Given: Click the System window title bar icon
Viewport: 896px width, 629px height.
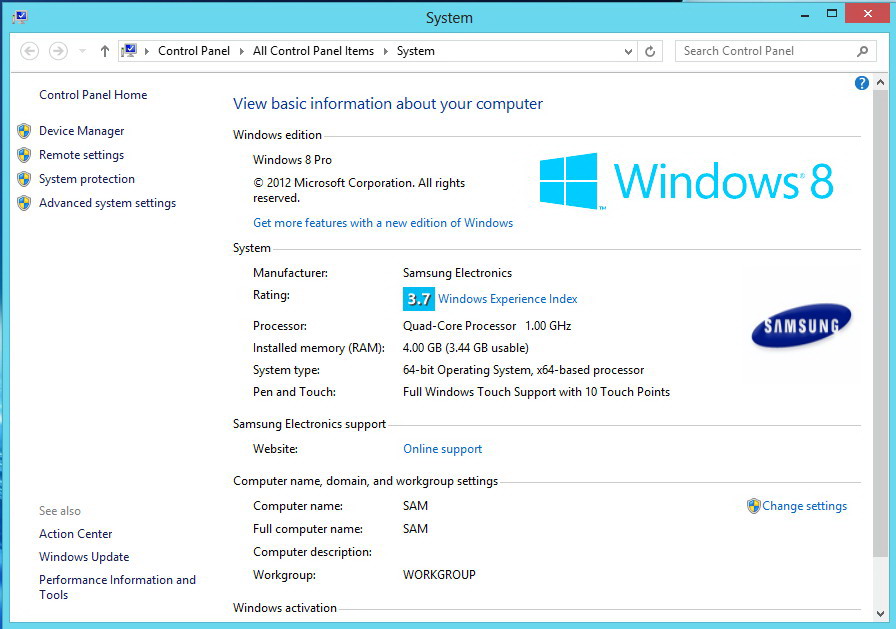Looking at the screenshot, I should pyautogui.click(x=20, y=17).
